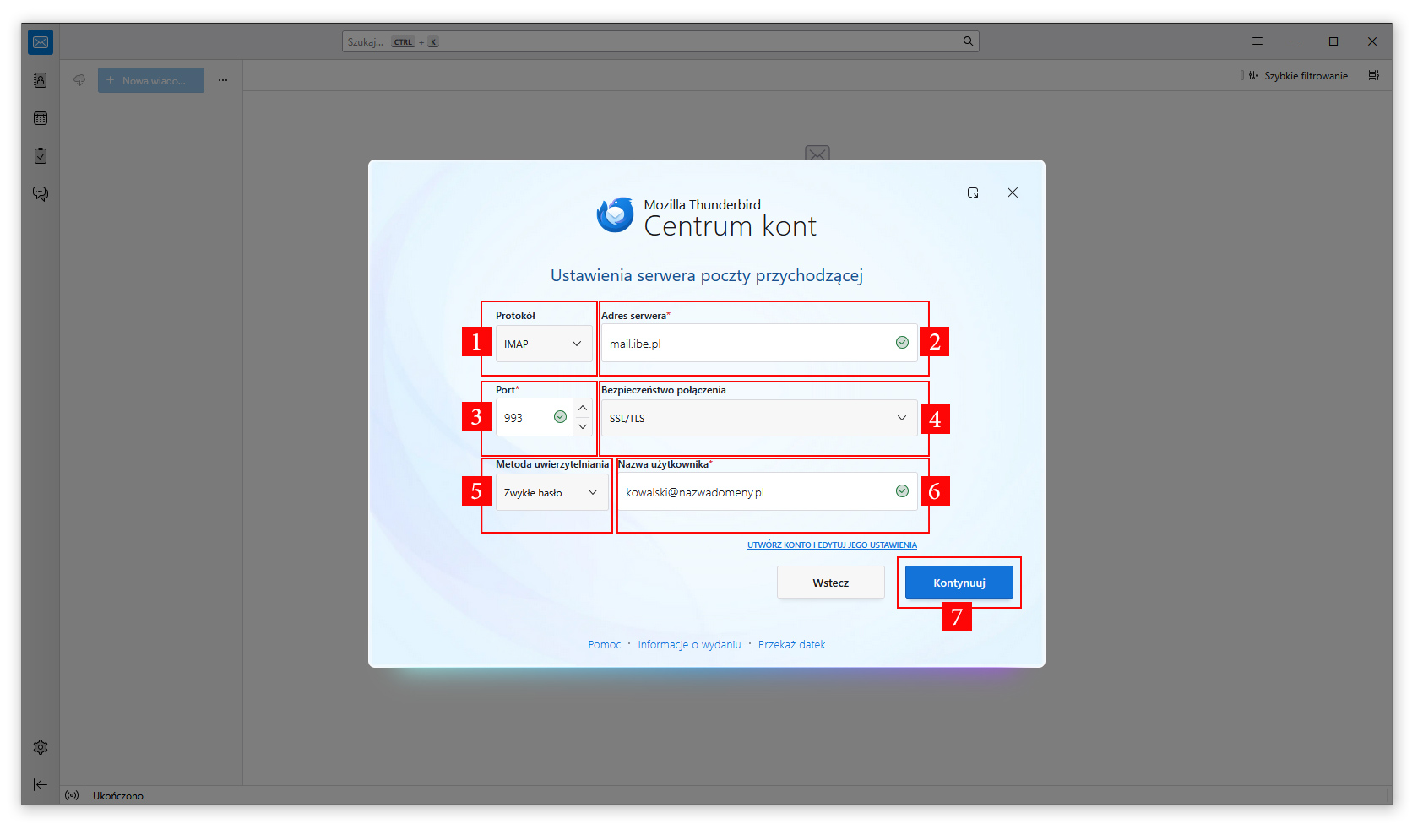Collapse the spaces toolbar with arrow icon
Viewport: 1423px width, 840px height.
coord(41,784)
